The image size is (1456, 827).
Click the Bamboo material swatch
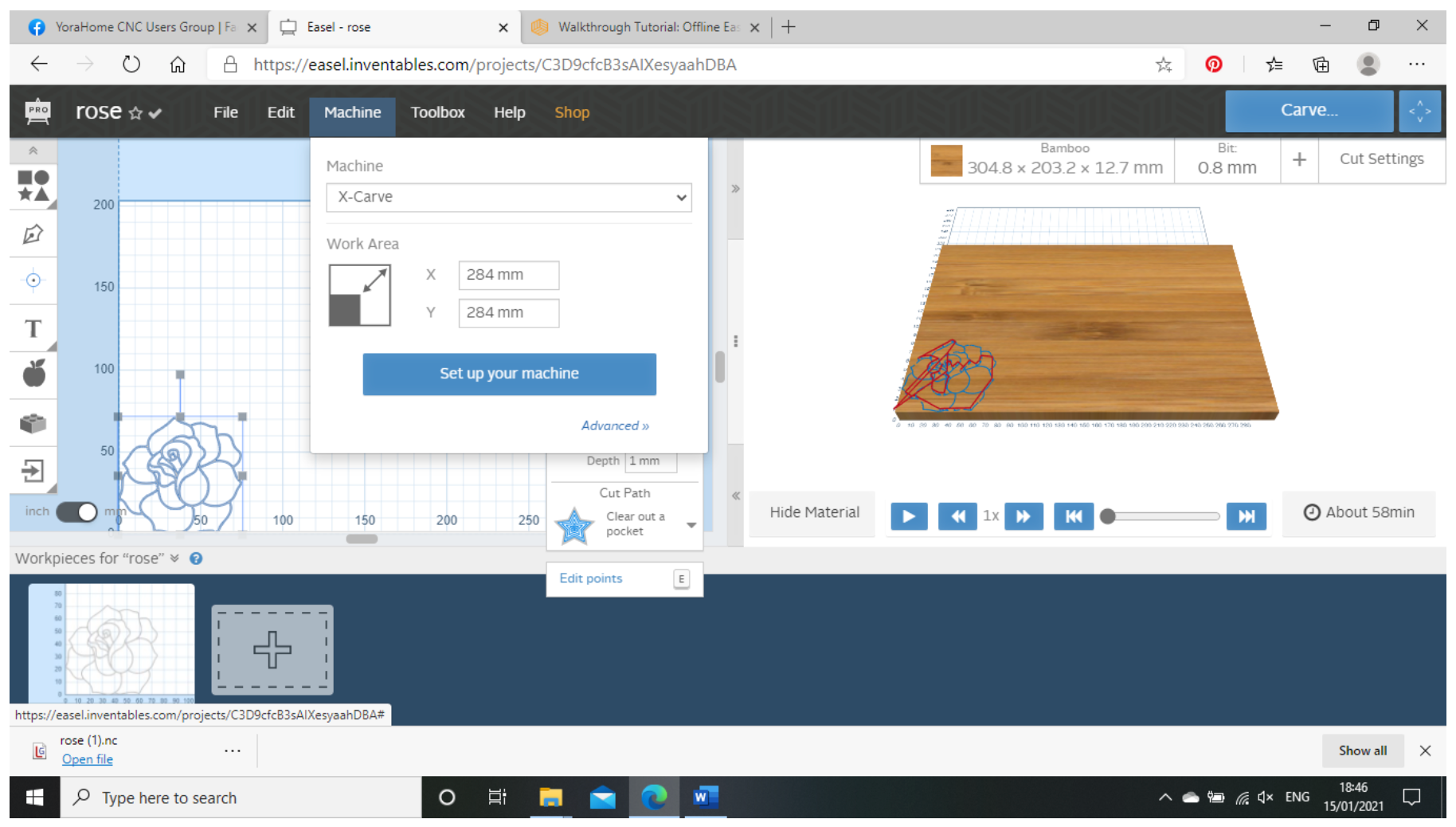946,160
